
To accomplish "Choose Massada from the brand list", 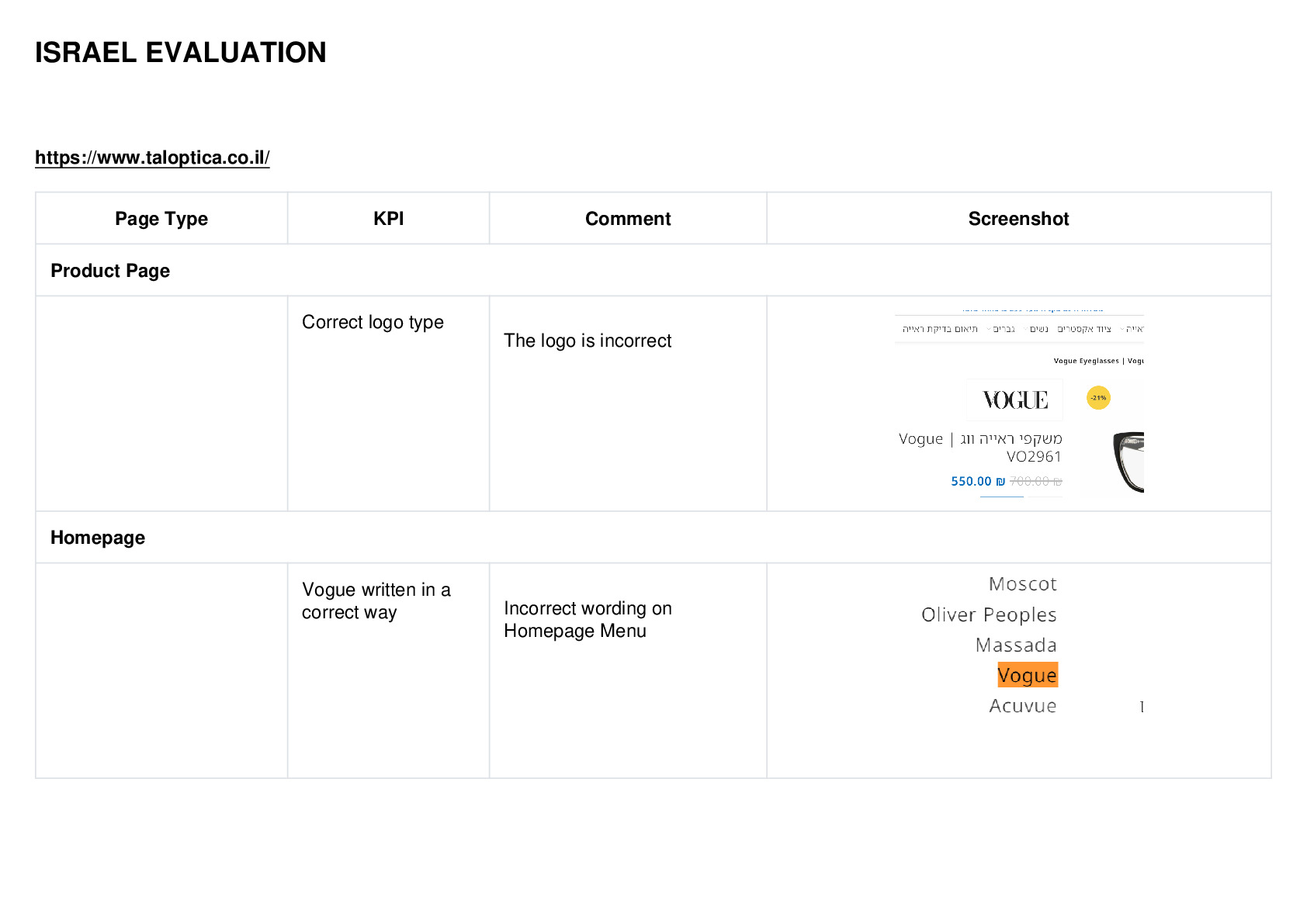I will coord(1016,645).
